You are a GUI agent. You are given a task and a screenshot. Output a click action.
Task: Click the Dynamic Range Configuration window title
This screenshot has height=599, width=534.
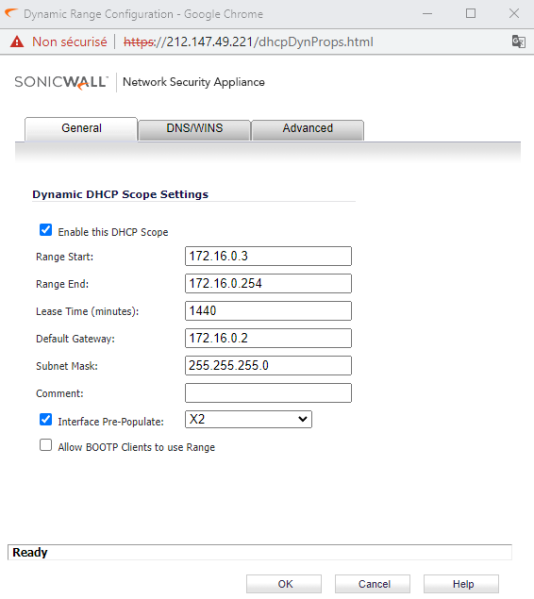(x=143, y=14)
